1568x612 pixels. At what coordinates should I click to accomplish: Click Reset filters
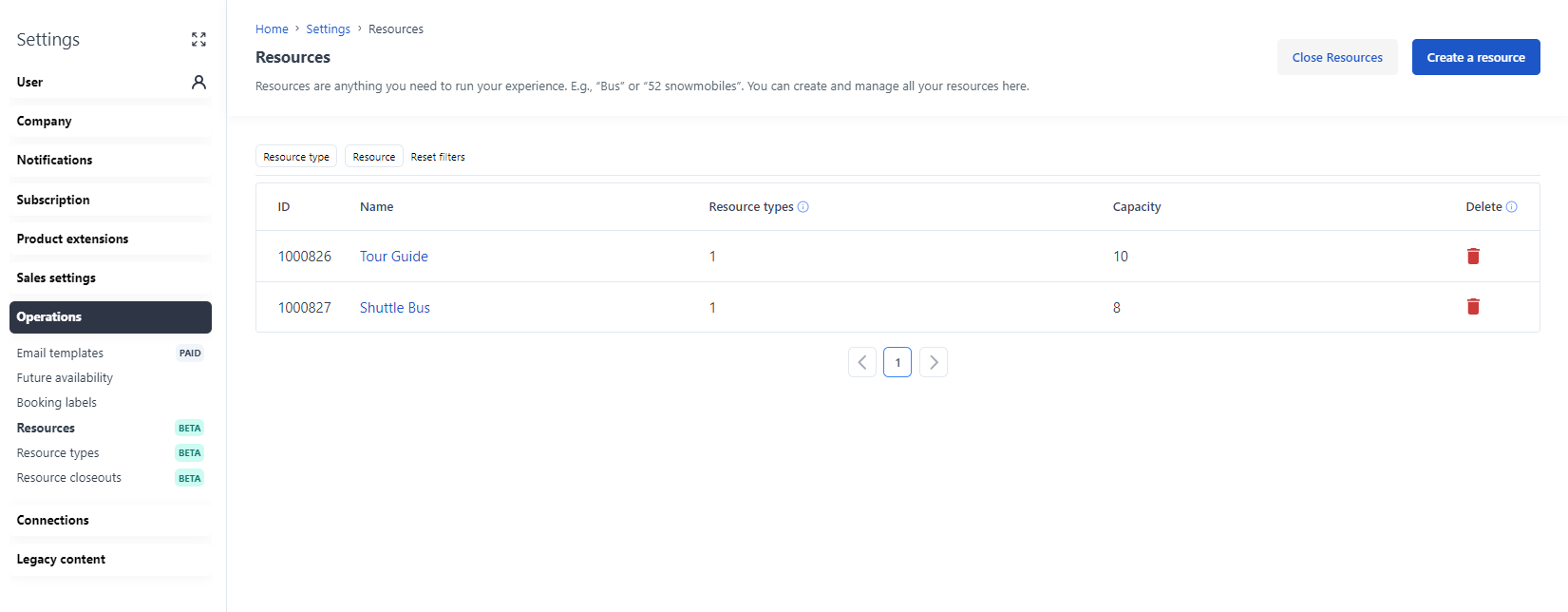pos(438,157)
